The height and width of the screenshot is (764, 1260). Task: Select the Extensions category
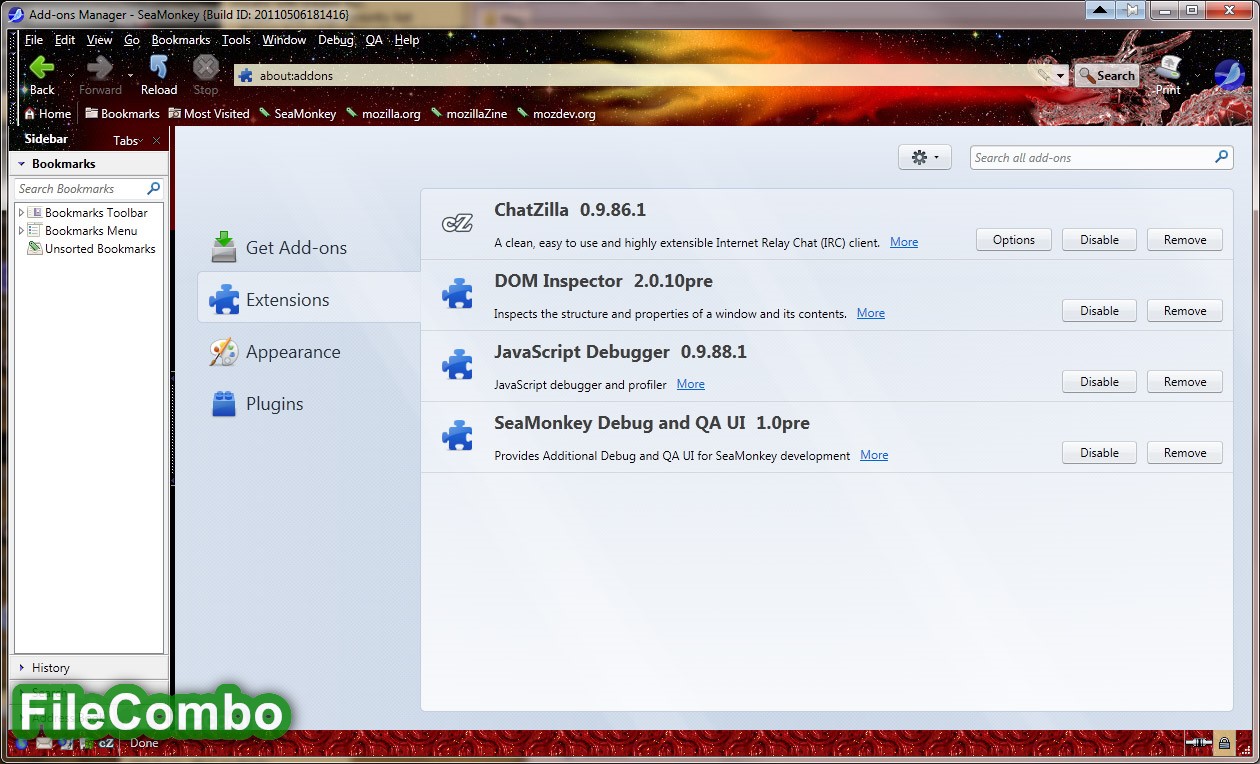coord(308,299)
